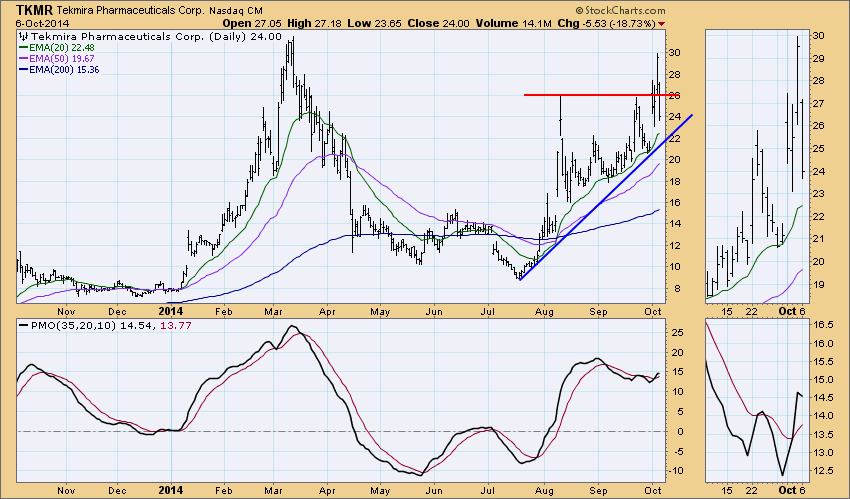This screenshot has width=850, height=499.
Task: Click the Close 24.00 value
Action: pos(438,23)
